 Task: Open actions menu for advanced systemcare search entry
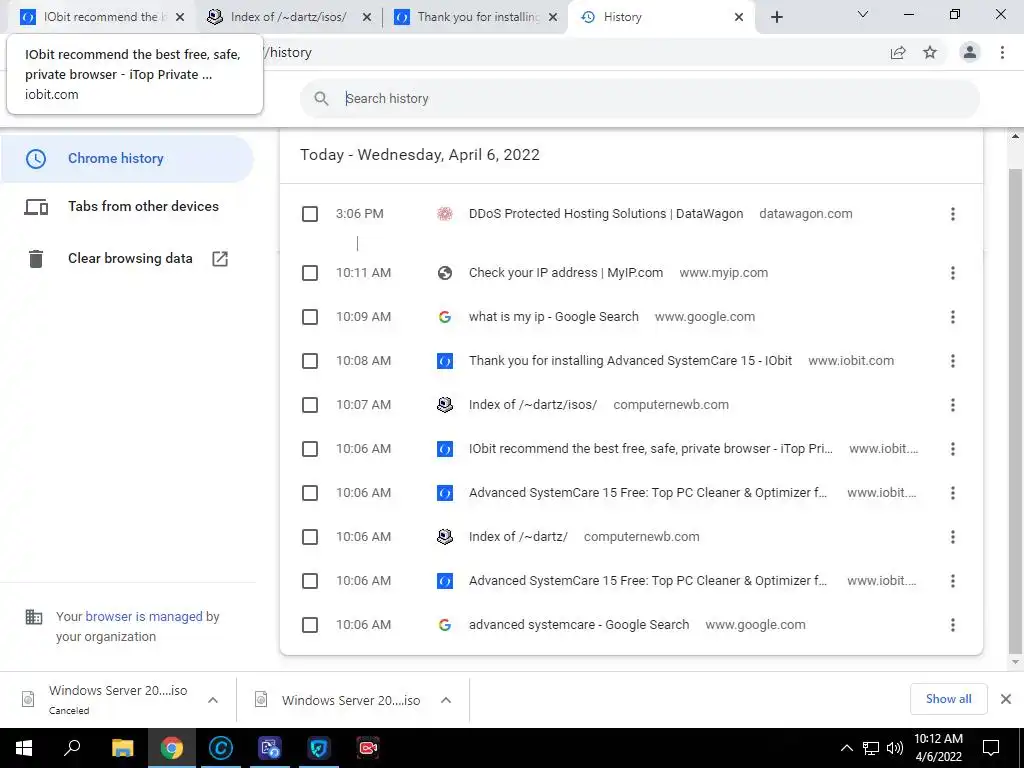point(953,625)
